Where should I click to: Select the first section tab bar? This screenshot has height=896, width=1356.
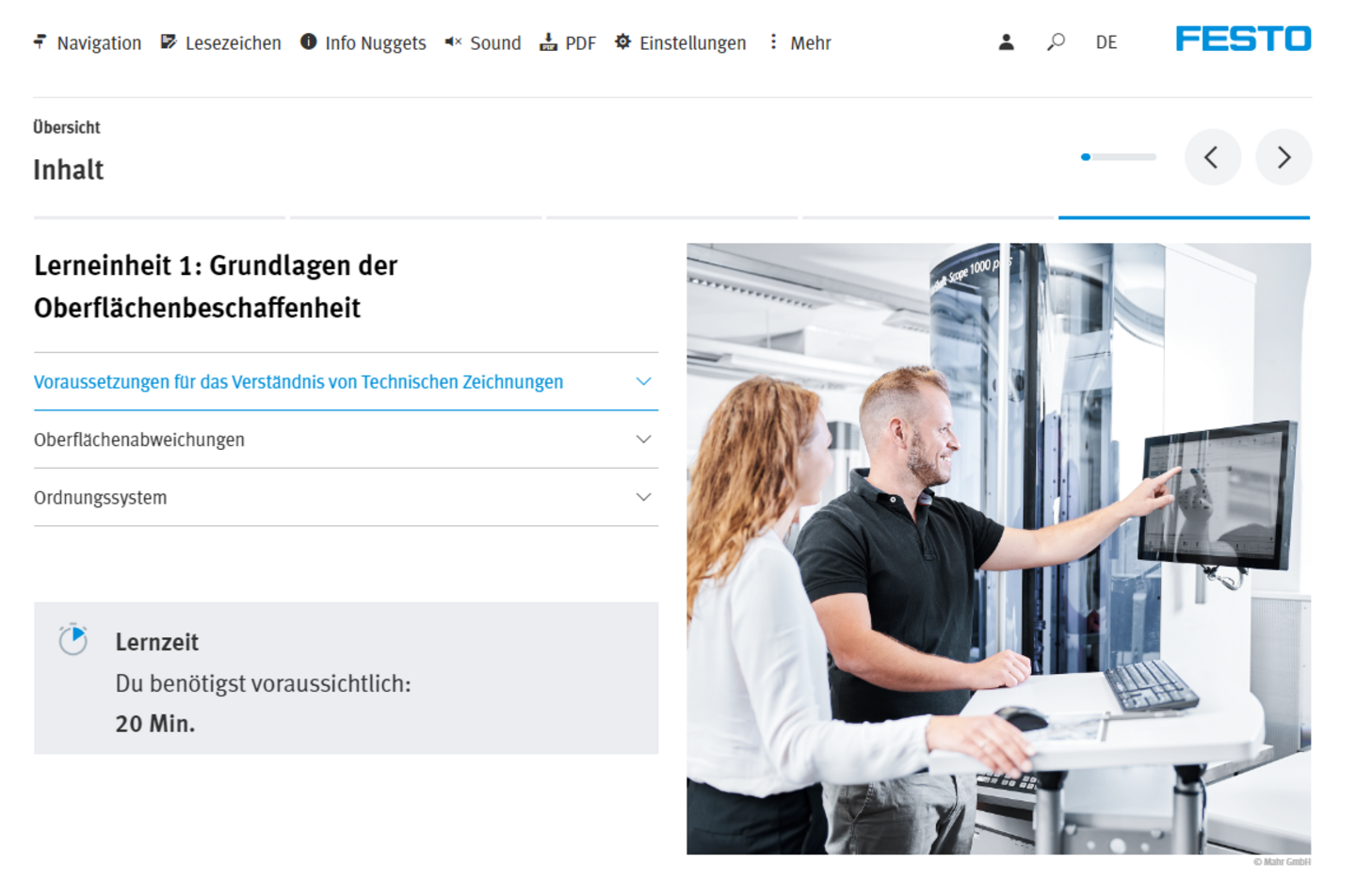point(159,217)
